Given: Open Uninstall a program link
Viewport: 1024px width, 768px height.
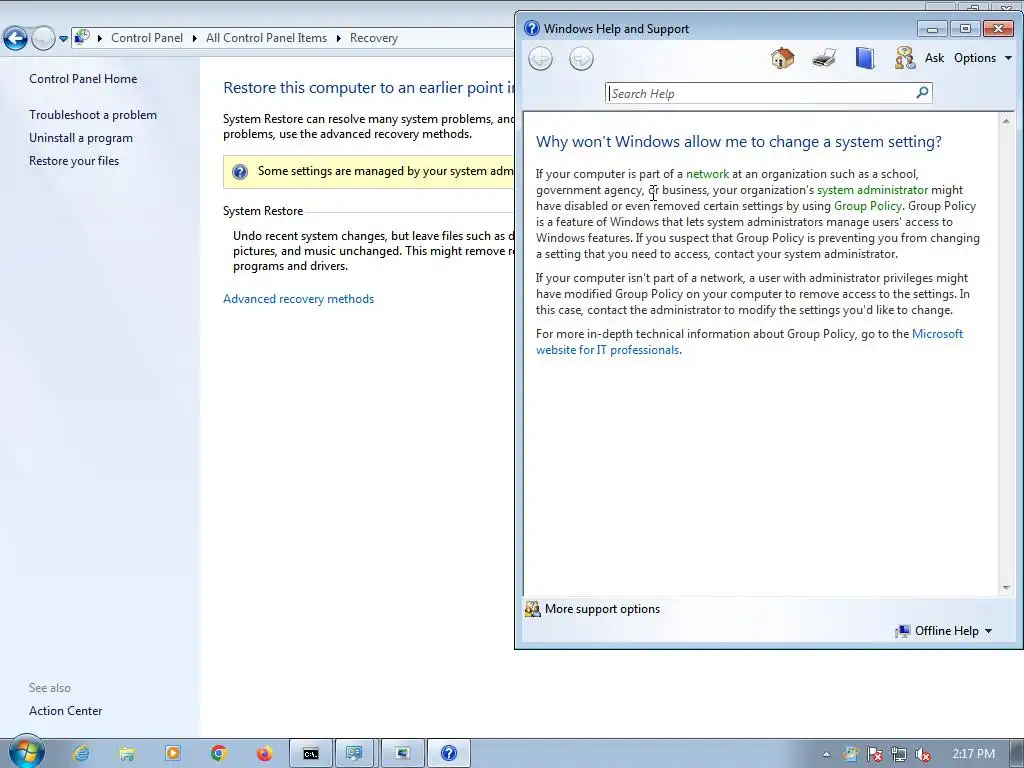Looking at the screenshot, I should (x=81, y=138).
